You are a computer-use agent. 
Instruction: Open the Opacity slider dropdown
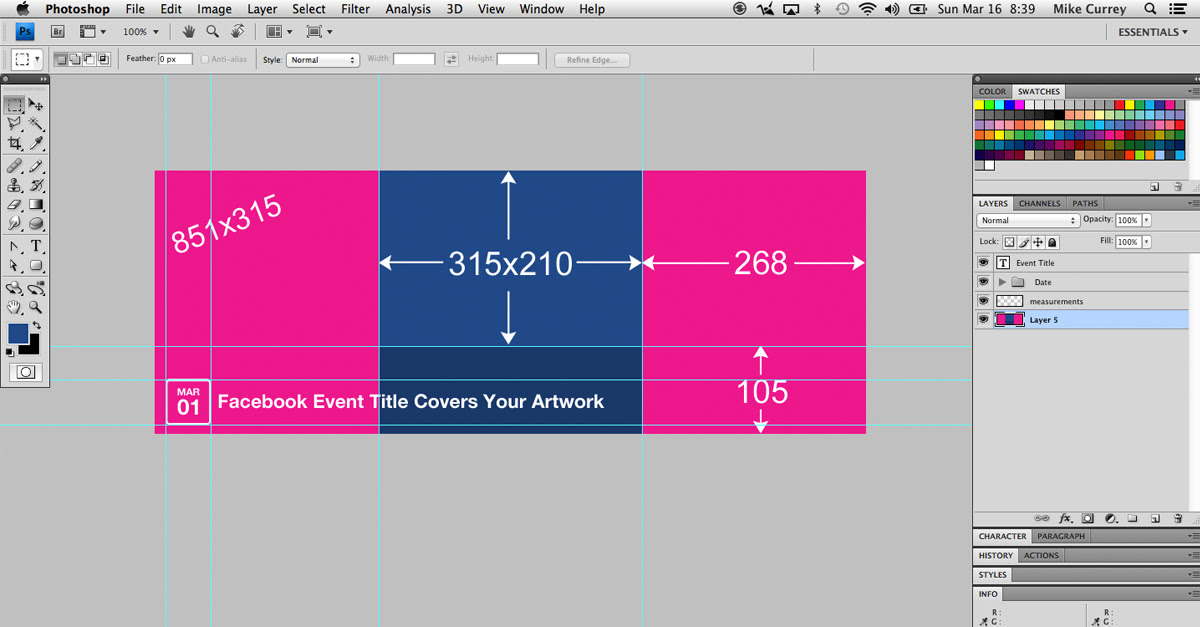(x=1146, y=220)
